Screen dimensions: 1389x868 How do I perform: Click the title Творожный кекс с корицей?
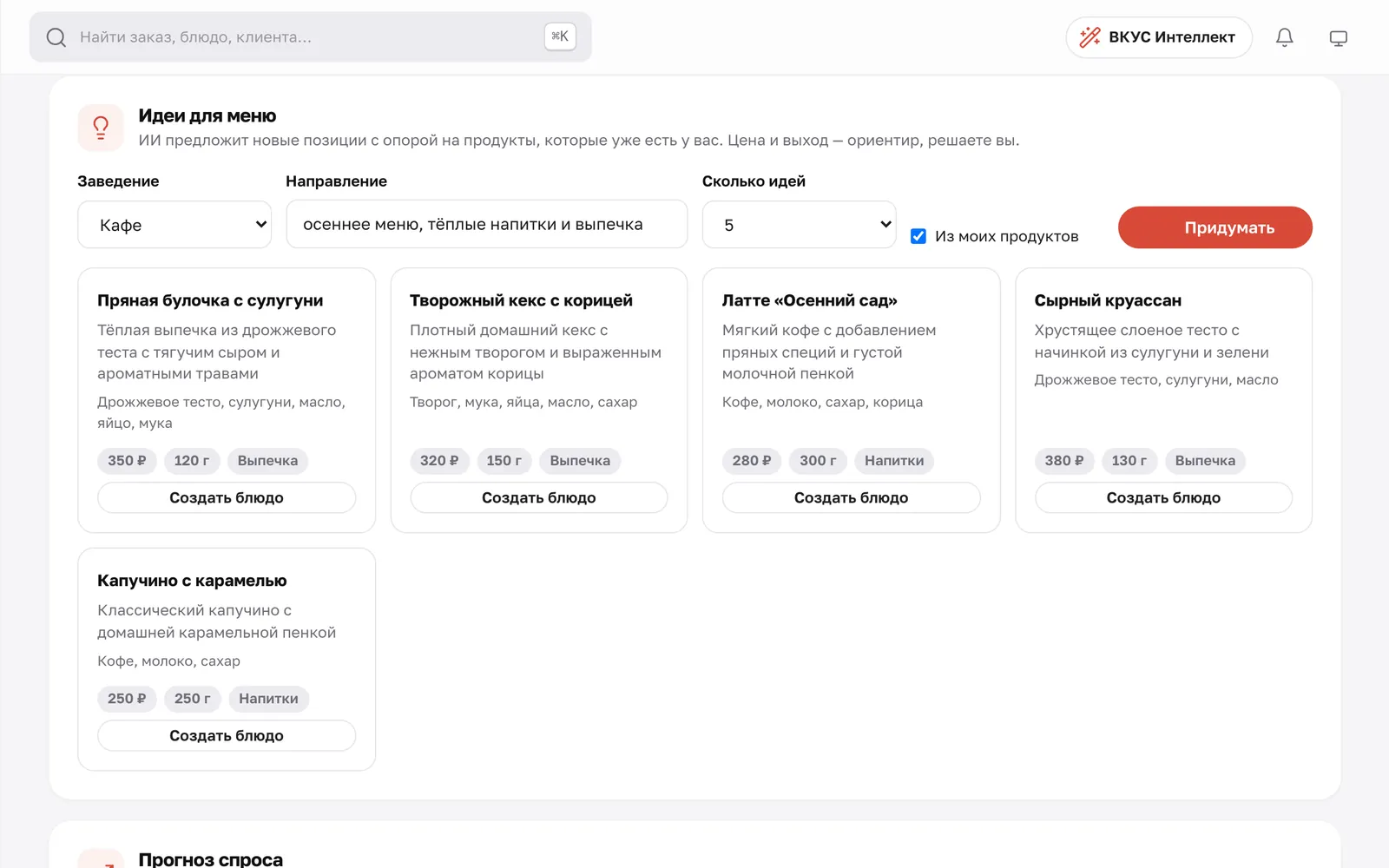tap(521, 300)
